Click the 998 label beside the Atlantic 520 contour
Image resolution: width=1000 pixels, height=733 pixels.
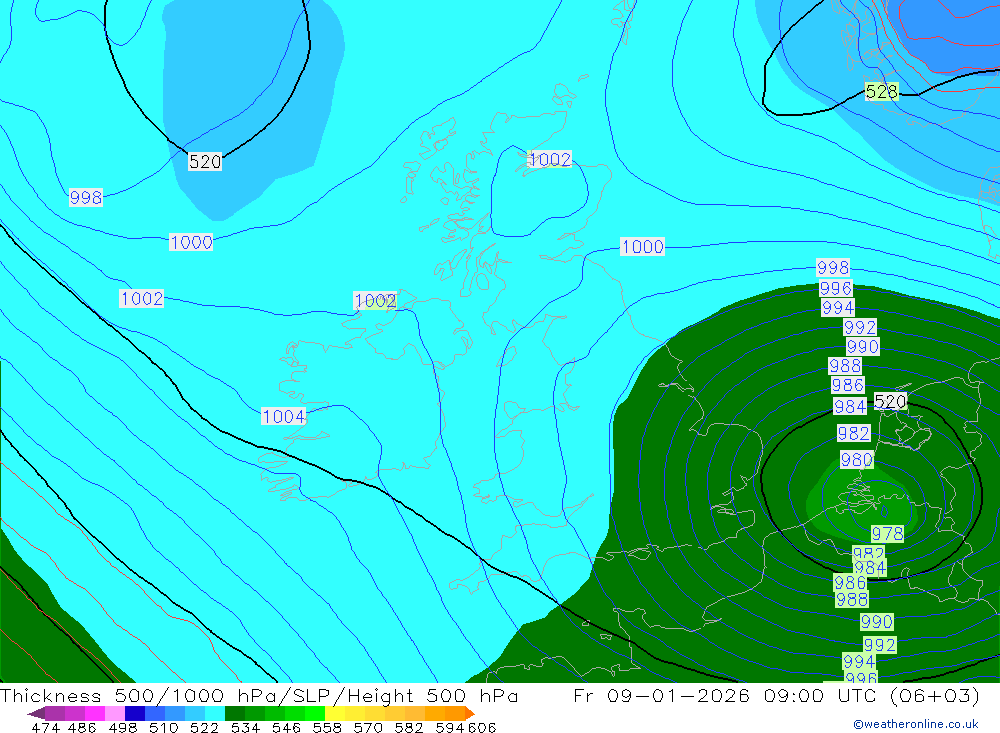click(x=85, y=197)
